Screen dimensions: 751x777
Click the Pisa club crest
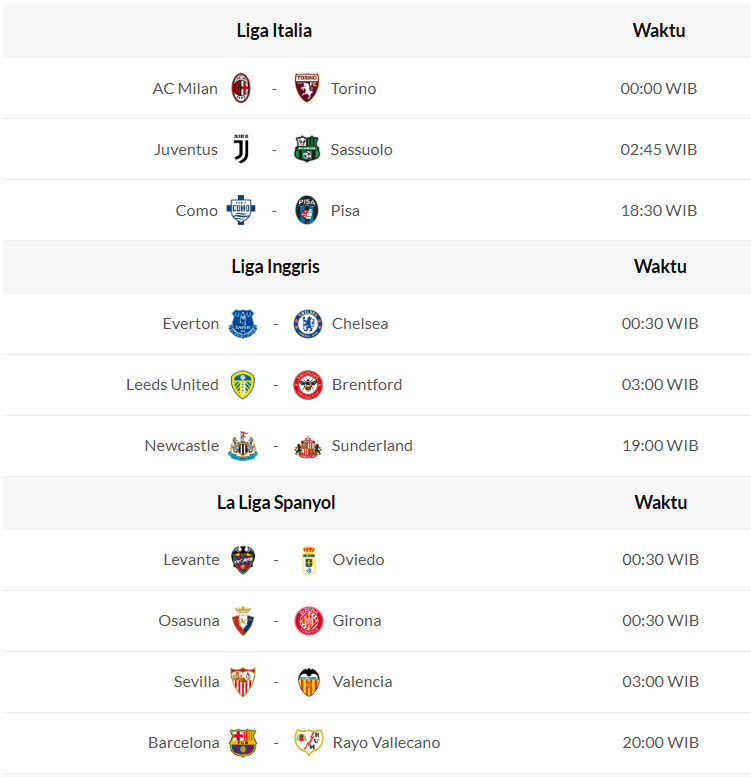coord(307,210)
